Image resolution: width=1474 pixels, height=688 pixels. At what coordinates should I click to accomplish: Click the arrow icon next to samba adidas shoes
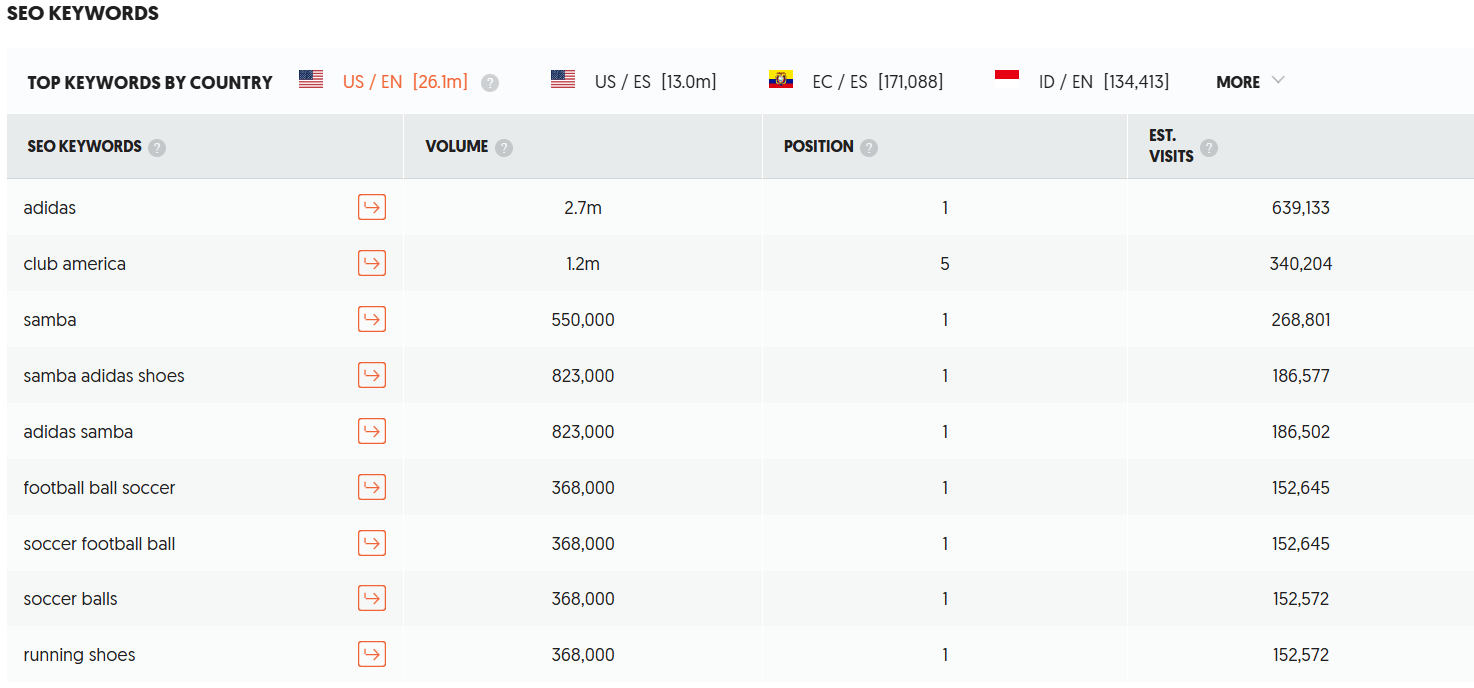[371, 375]
